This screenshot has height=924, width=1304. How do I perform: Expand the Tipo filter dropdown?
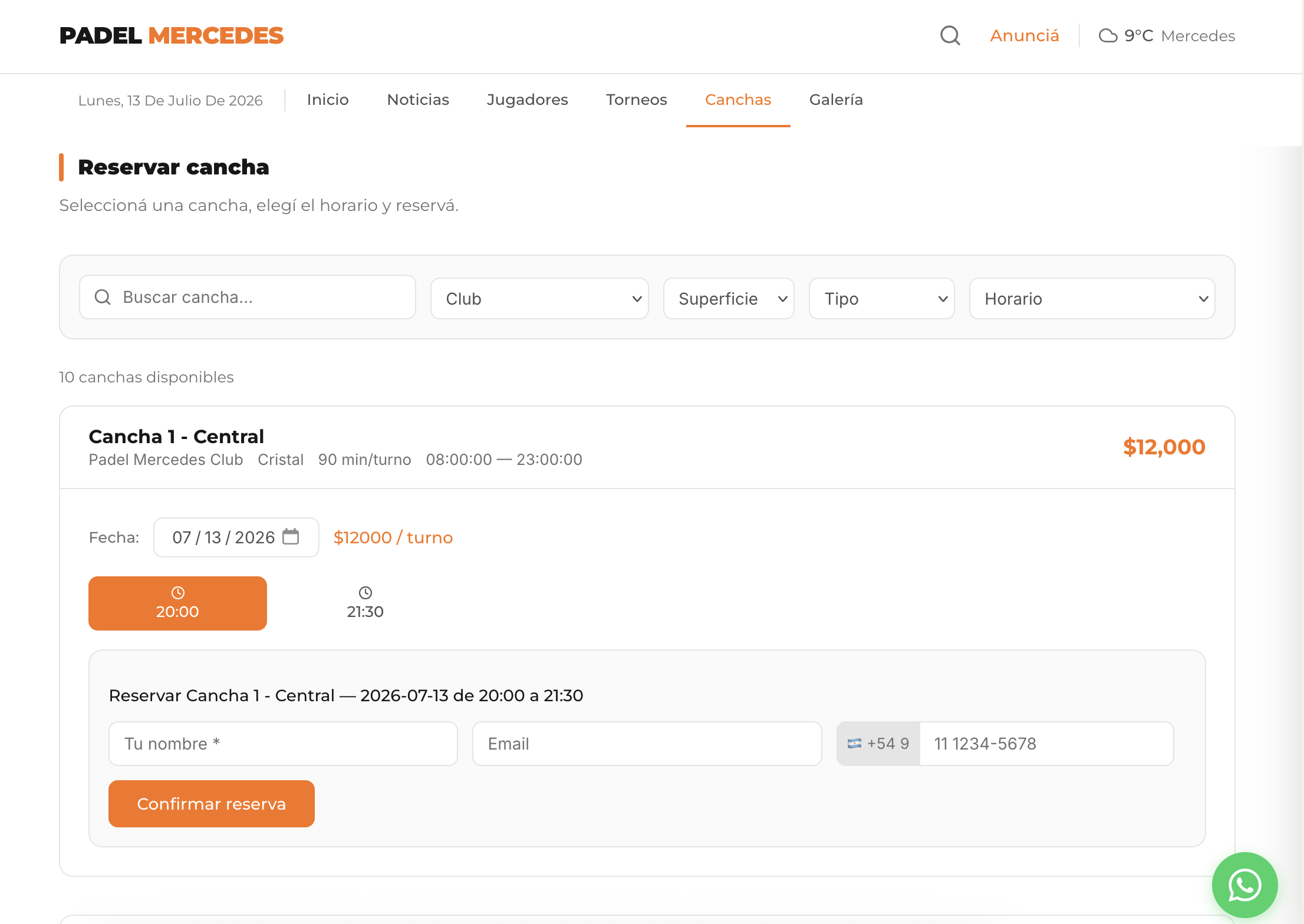[881, 299]
